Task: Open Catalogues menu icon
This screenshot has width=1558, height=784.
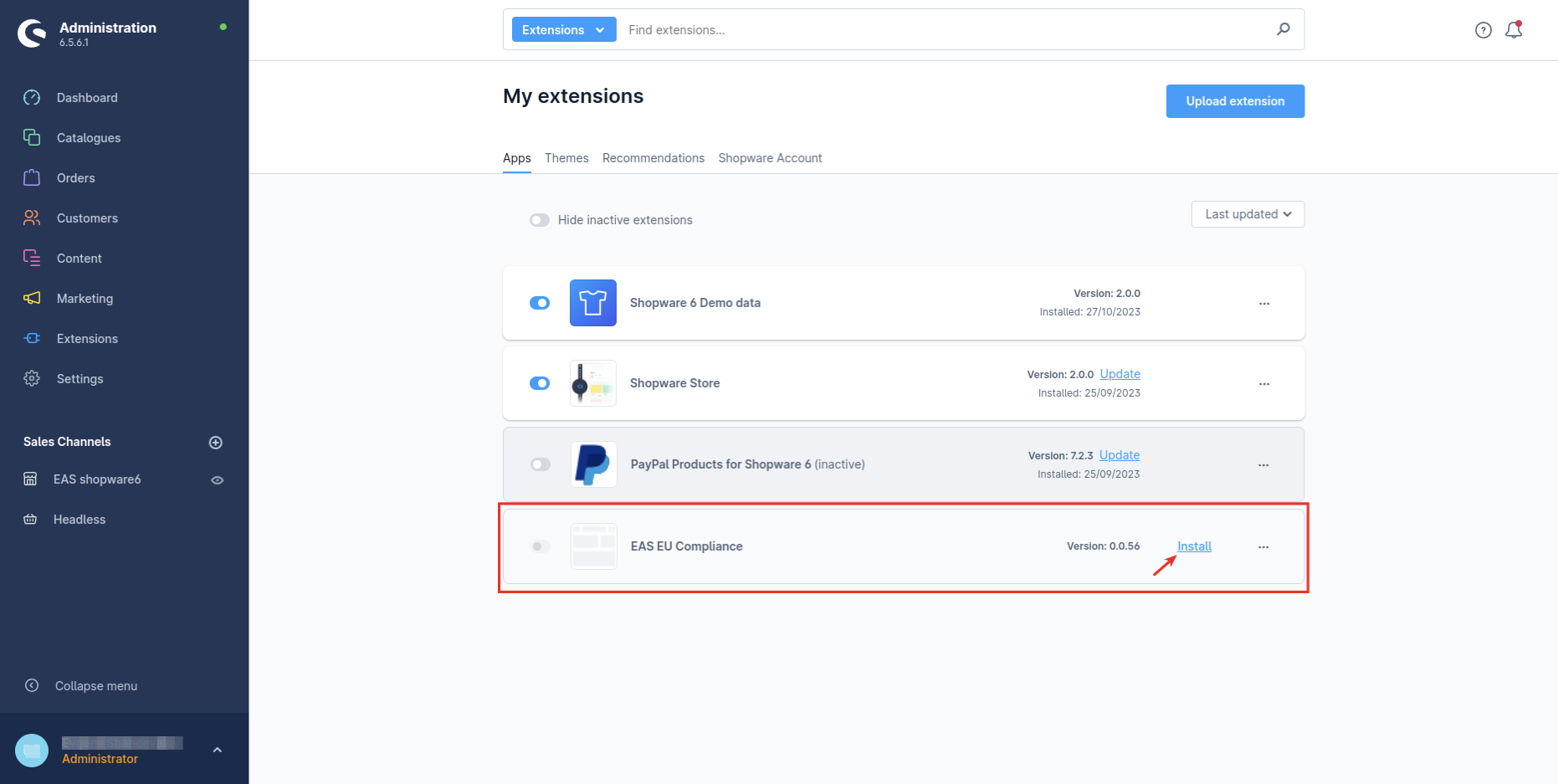Action: tap(32, 137)
